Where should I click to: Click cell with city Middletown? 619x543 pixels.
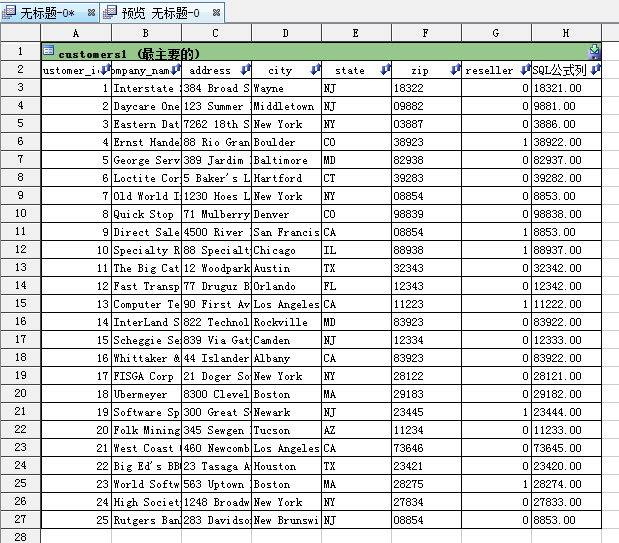coord(286,106)
